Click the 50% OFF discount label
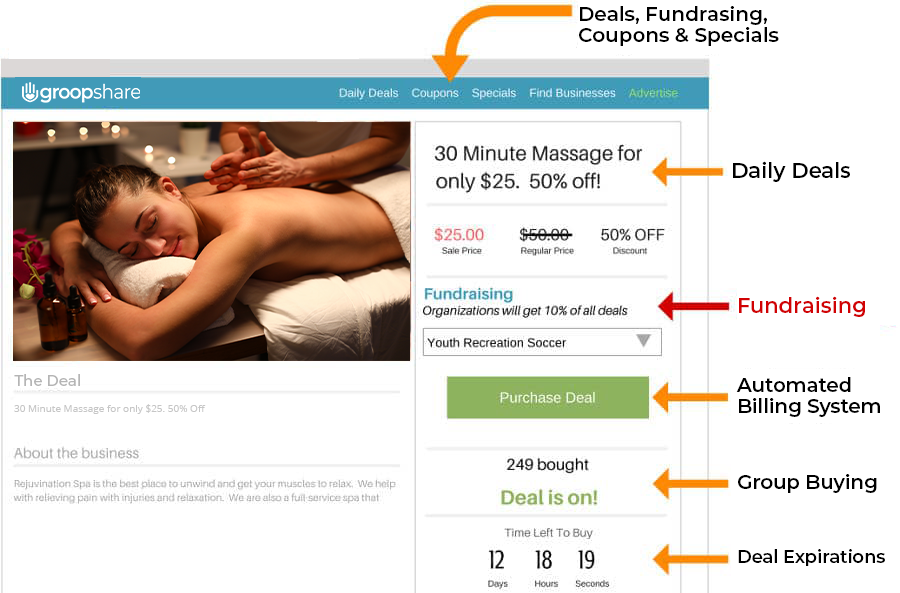The image size is (900, 593). tap(632, 235)
